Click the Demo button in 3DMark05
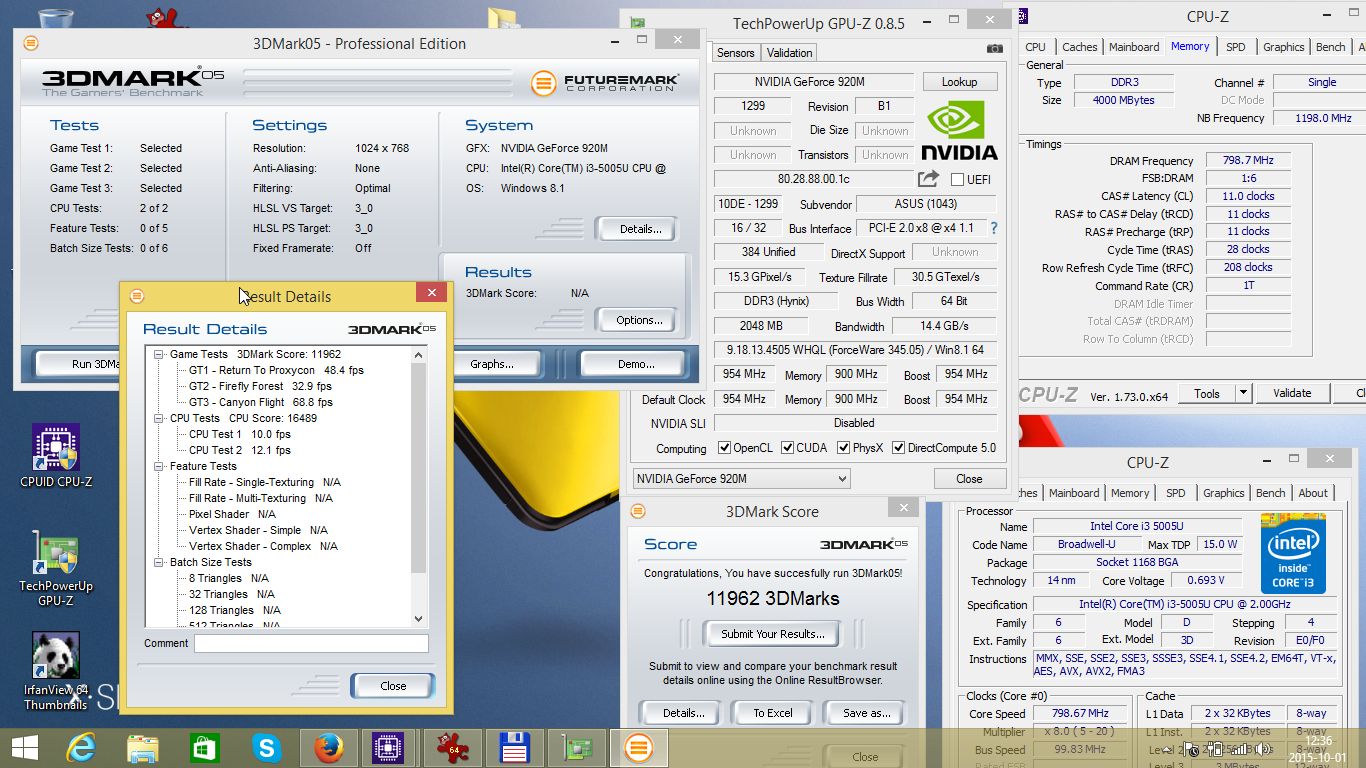1366x768 pixels. pos(636,364)
